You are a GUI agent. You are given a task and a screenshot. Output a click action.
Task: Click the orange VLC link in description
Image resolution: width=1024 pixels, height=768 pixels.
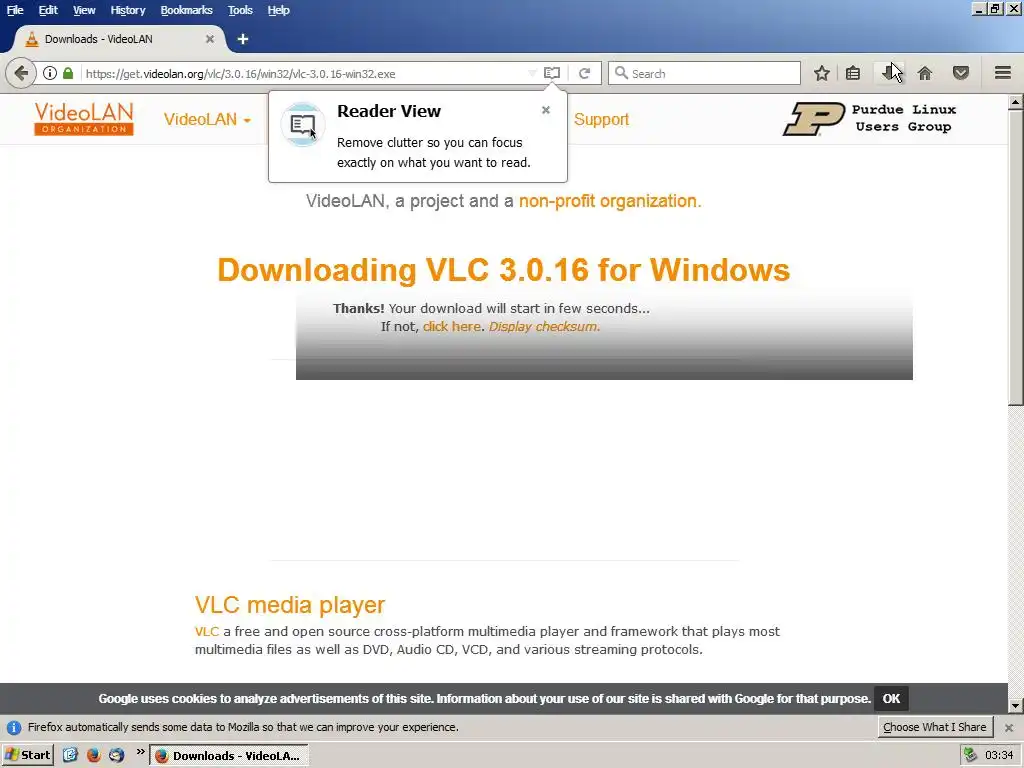(x=206, y=632)
